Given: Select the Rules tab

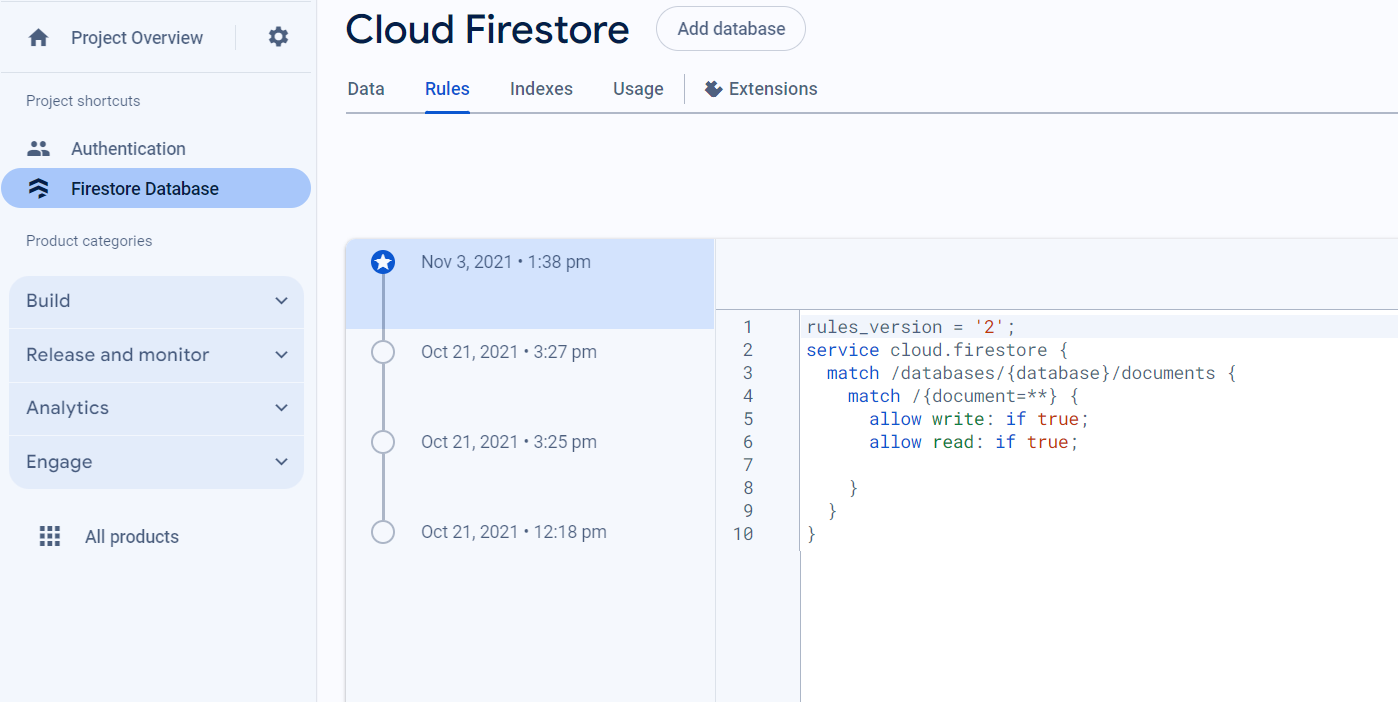Looking at the screenshot, I should [447, 89].
